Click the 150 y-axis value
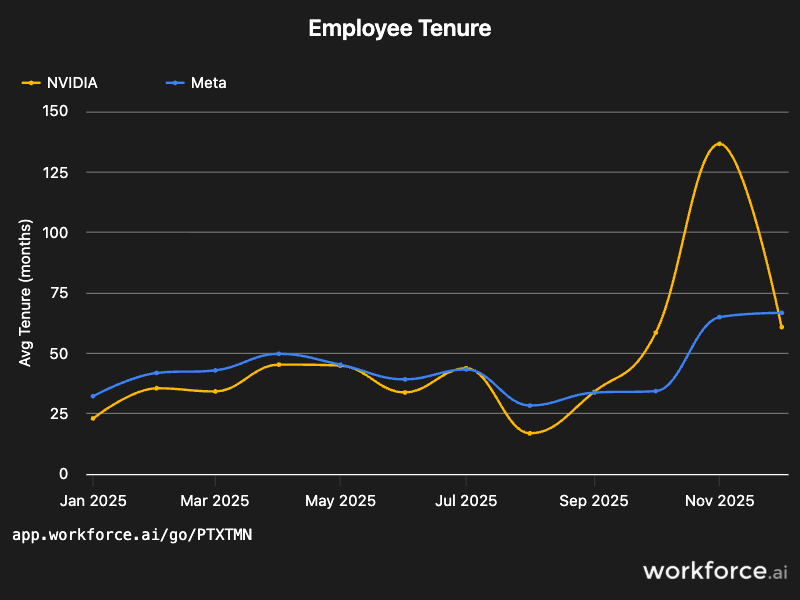 click(55, 111)
